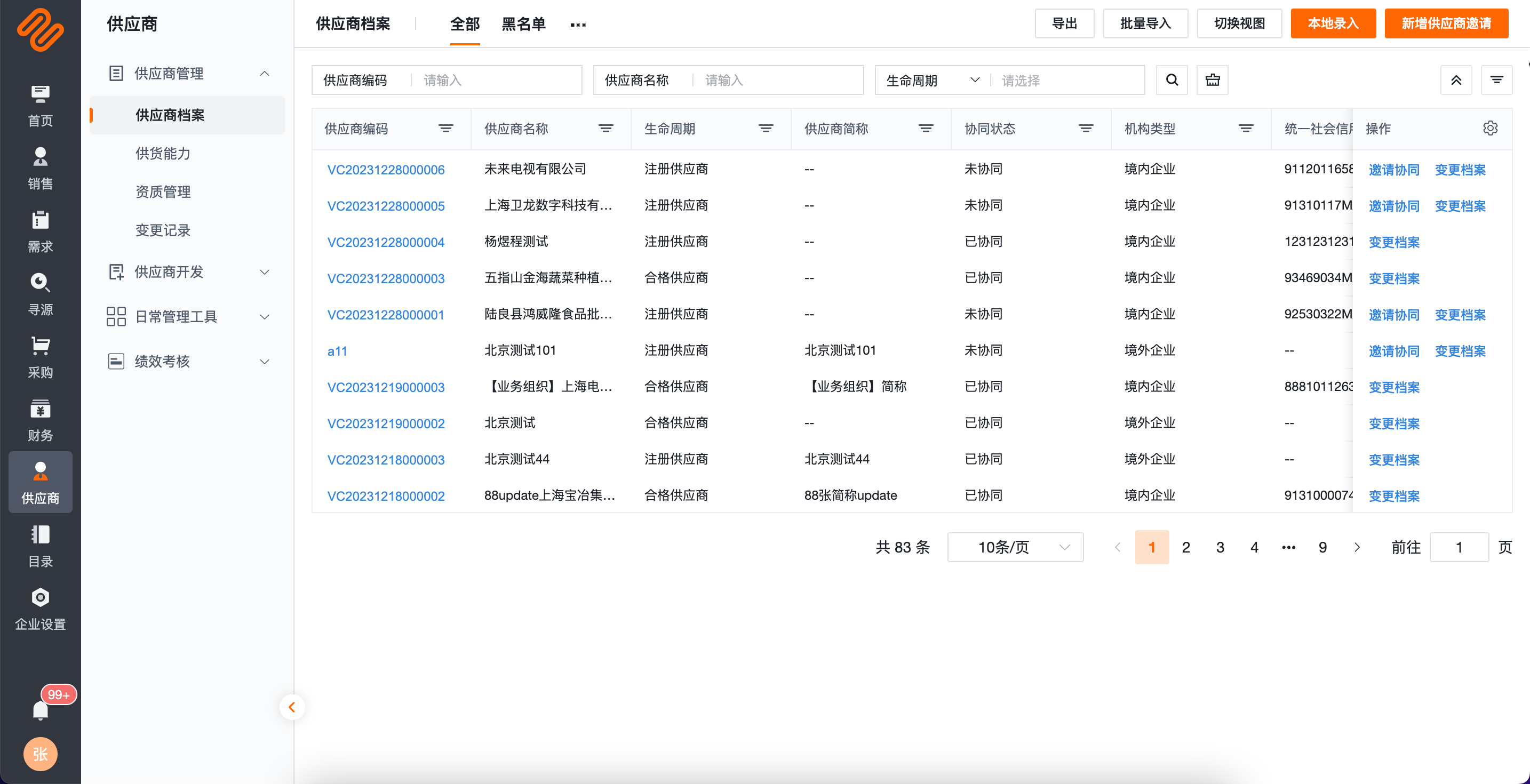
Task: Jump pages via pagination ellipsis
Action: coord(1288,547)
